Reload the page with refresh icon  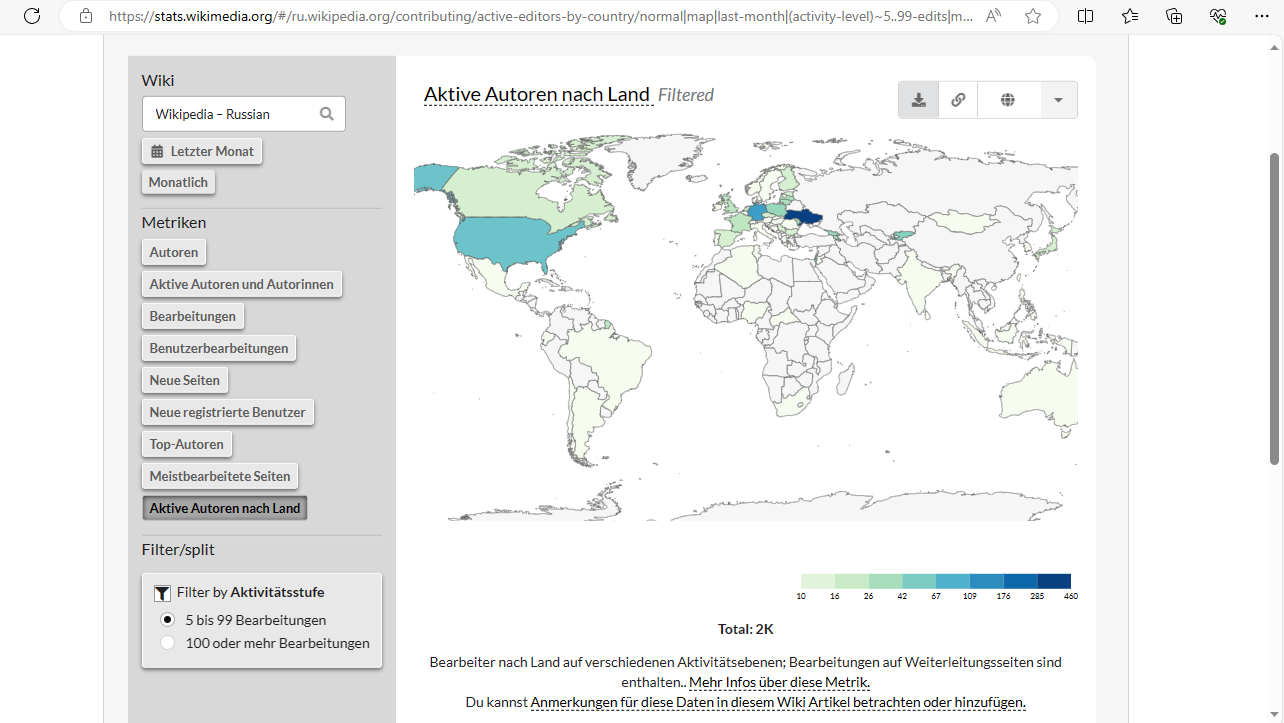coord(32,16)
